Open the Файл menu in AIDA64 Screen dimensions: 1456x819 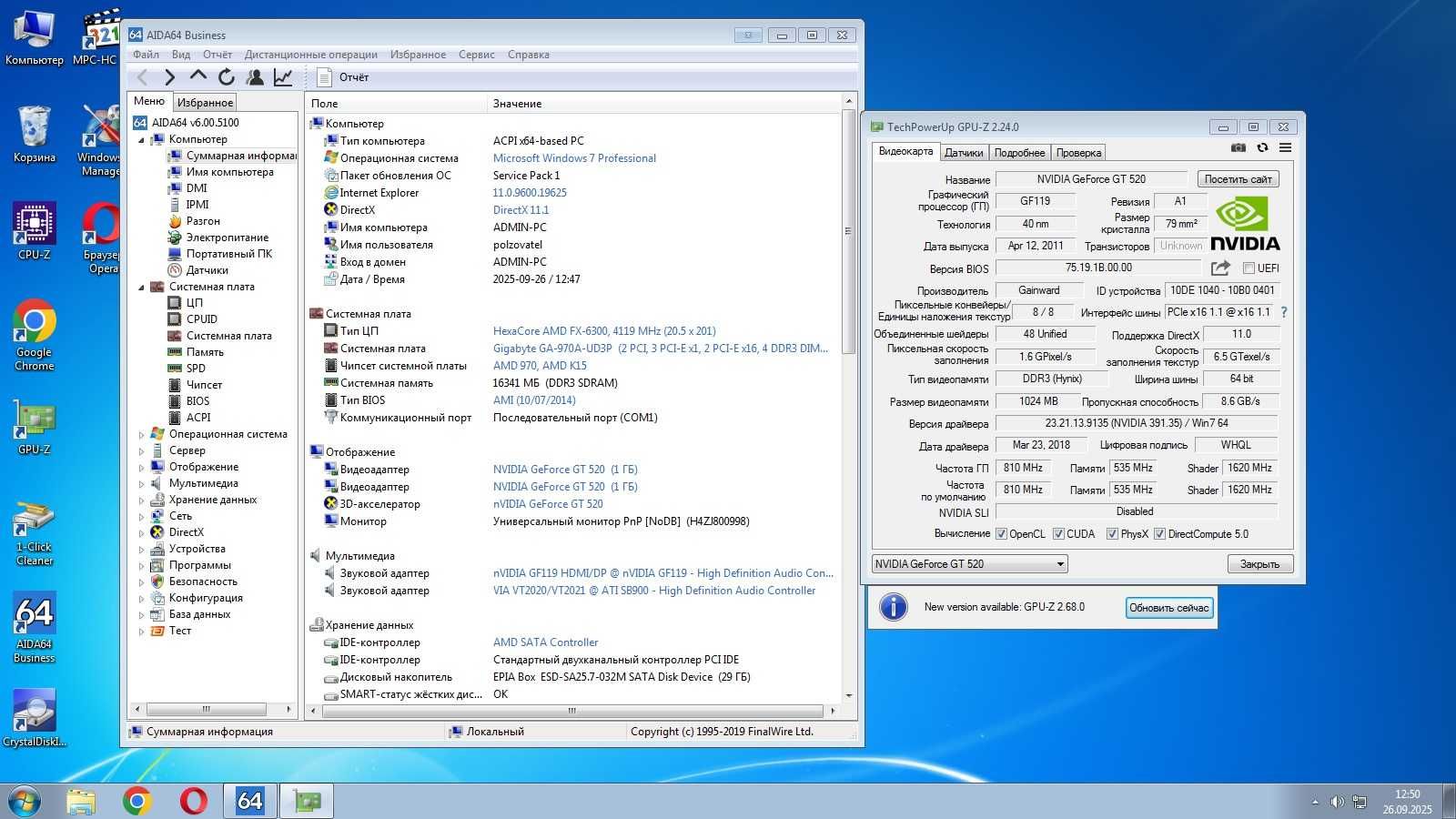click(x=146, y=55)
